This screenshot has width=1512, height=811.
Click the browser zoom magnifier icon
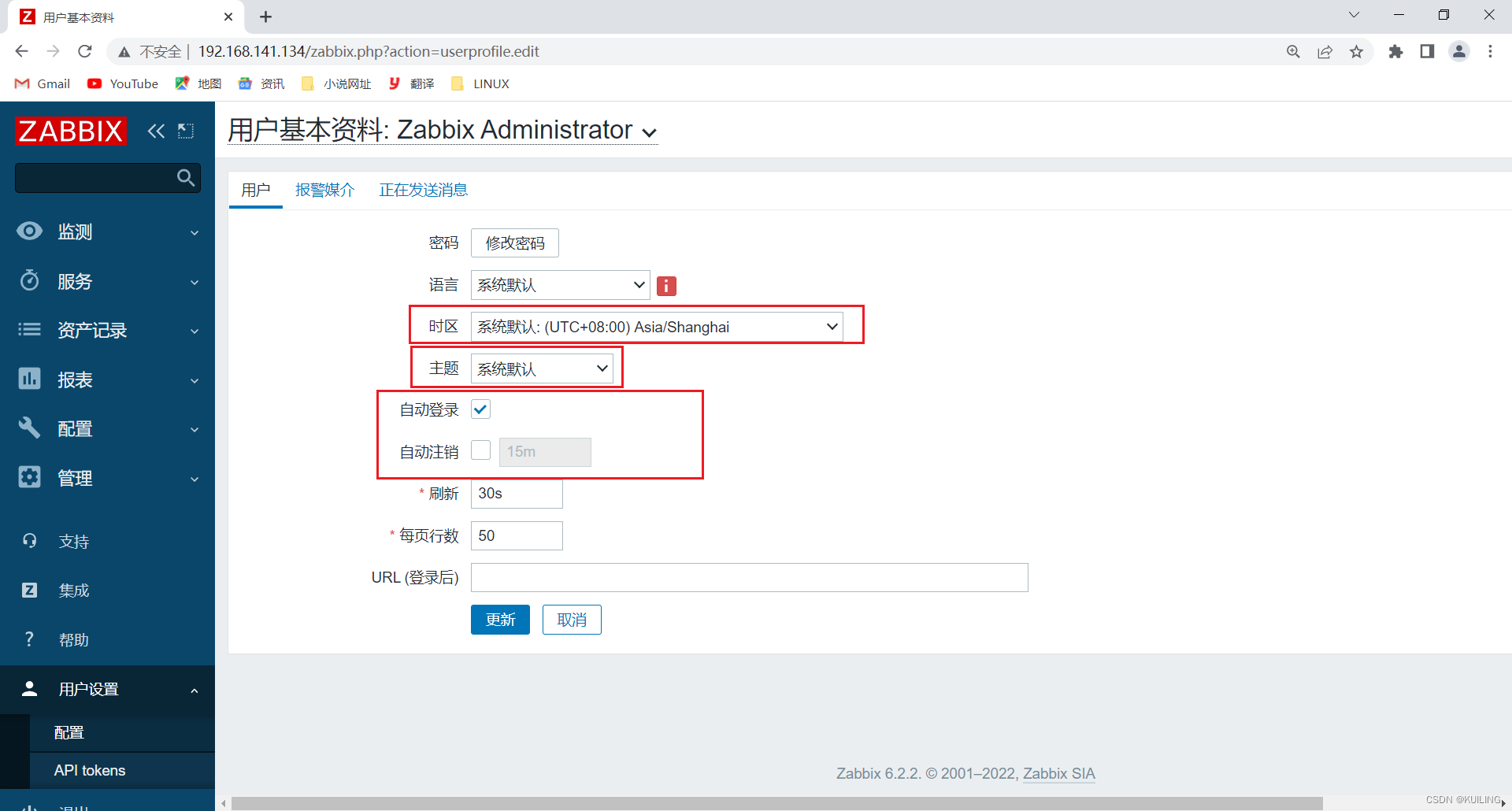[x=1293, y=51]
